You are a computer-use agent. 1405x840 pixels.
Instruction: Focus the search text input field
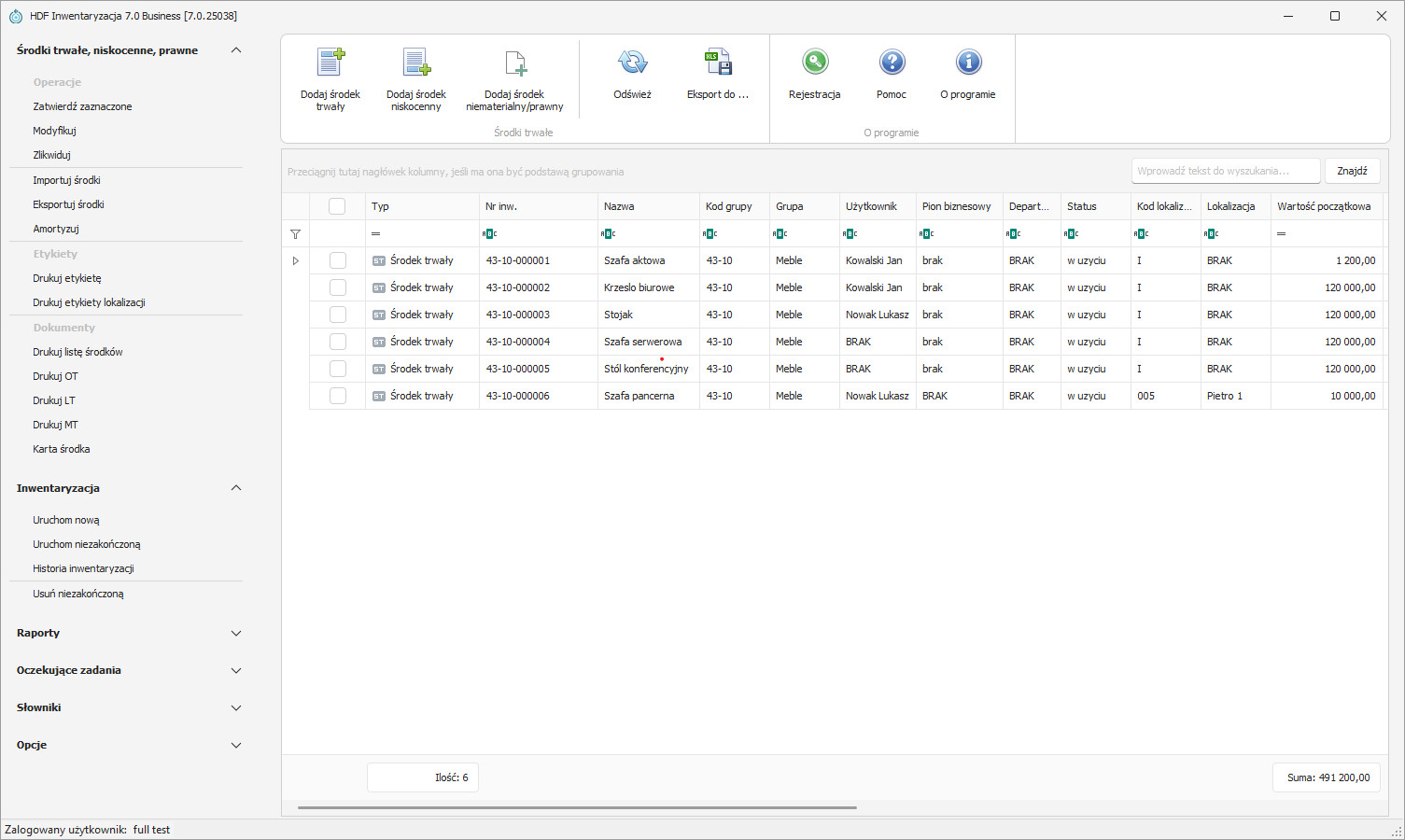tap(1226, 171)
